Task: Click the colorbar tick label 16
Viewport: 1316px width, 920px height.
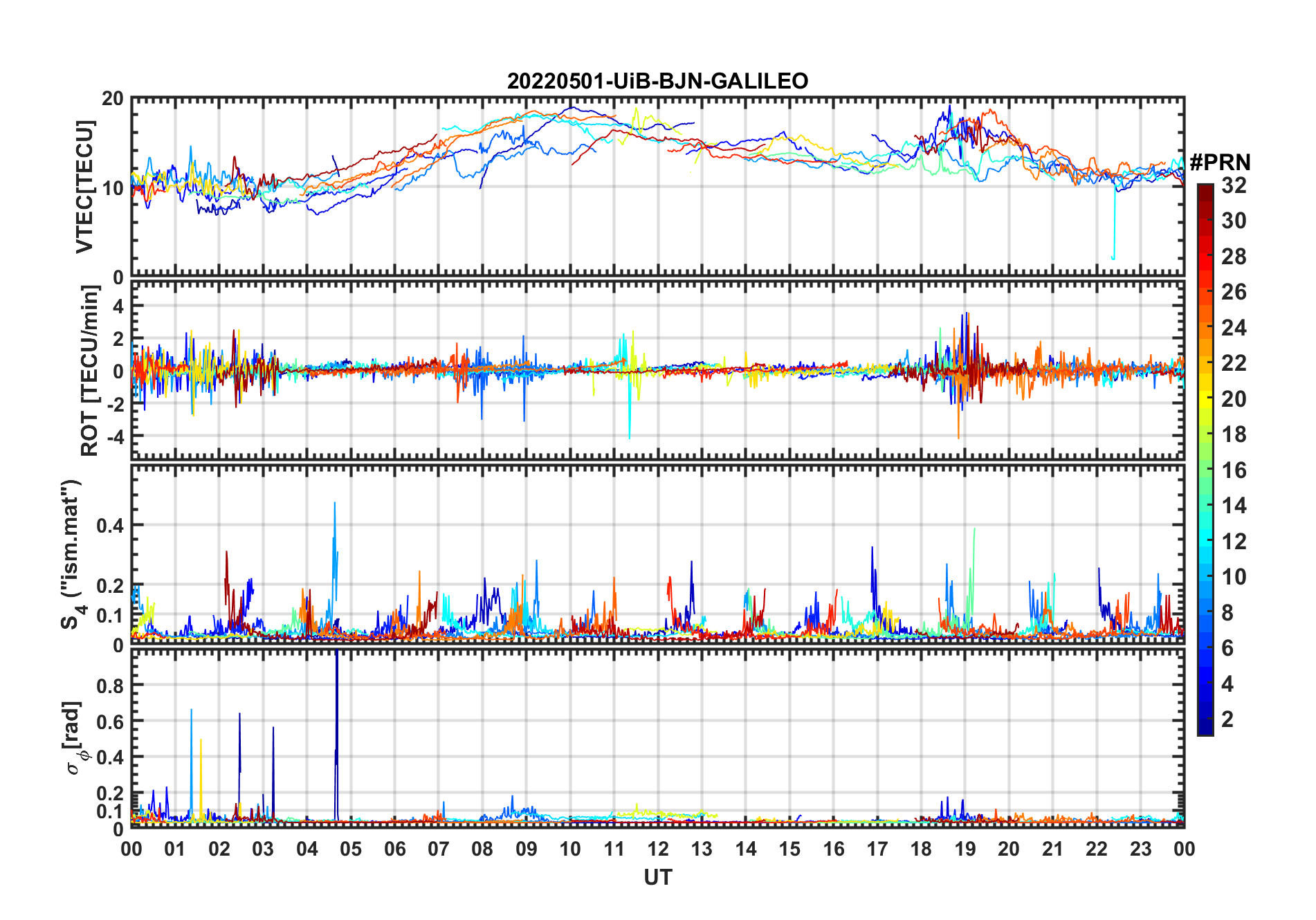Action: tap(1234, 470)
